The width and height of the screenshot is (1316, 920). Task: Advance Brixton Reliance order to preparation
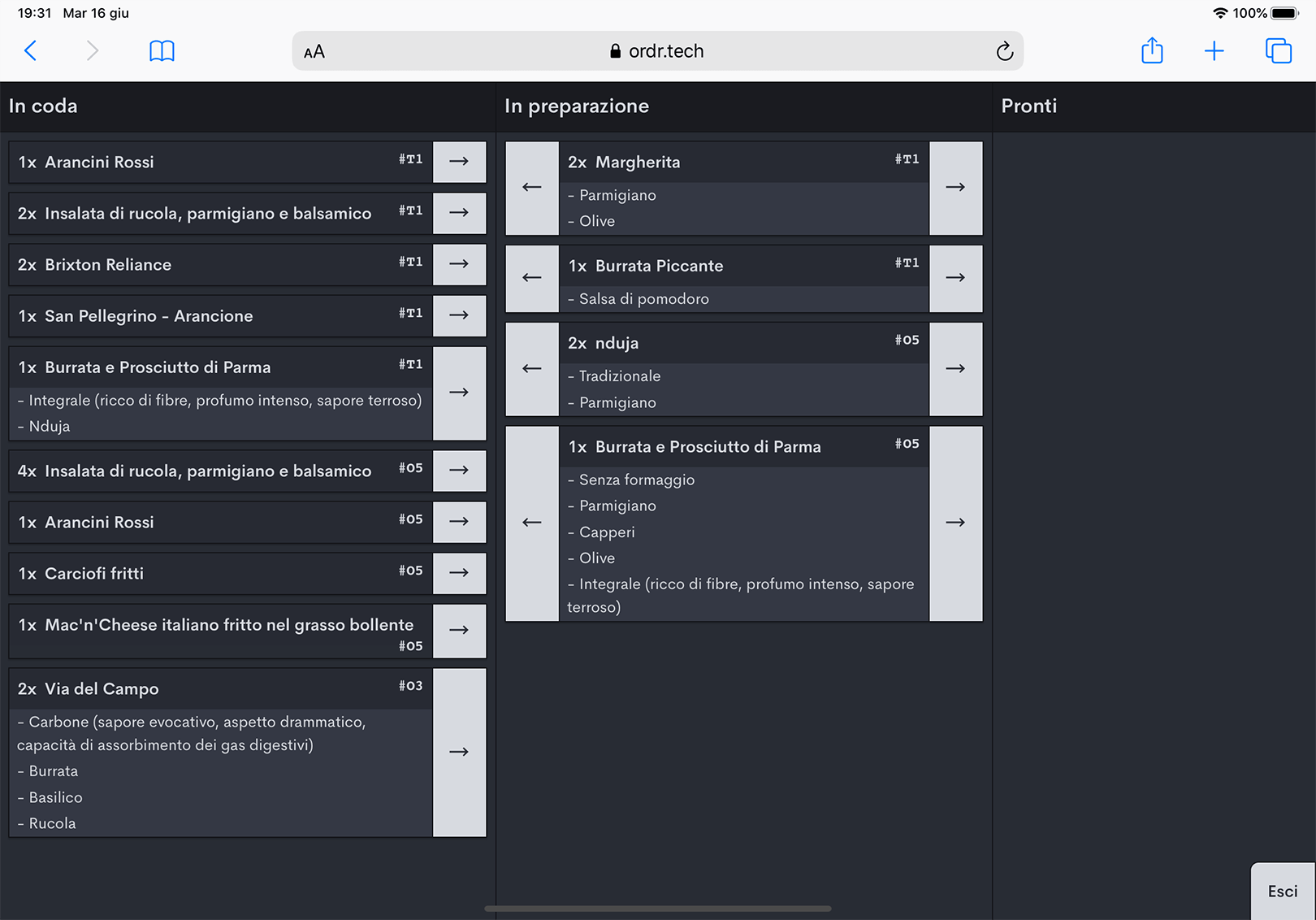coord(459,264)
